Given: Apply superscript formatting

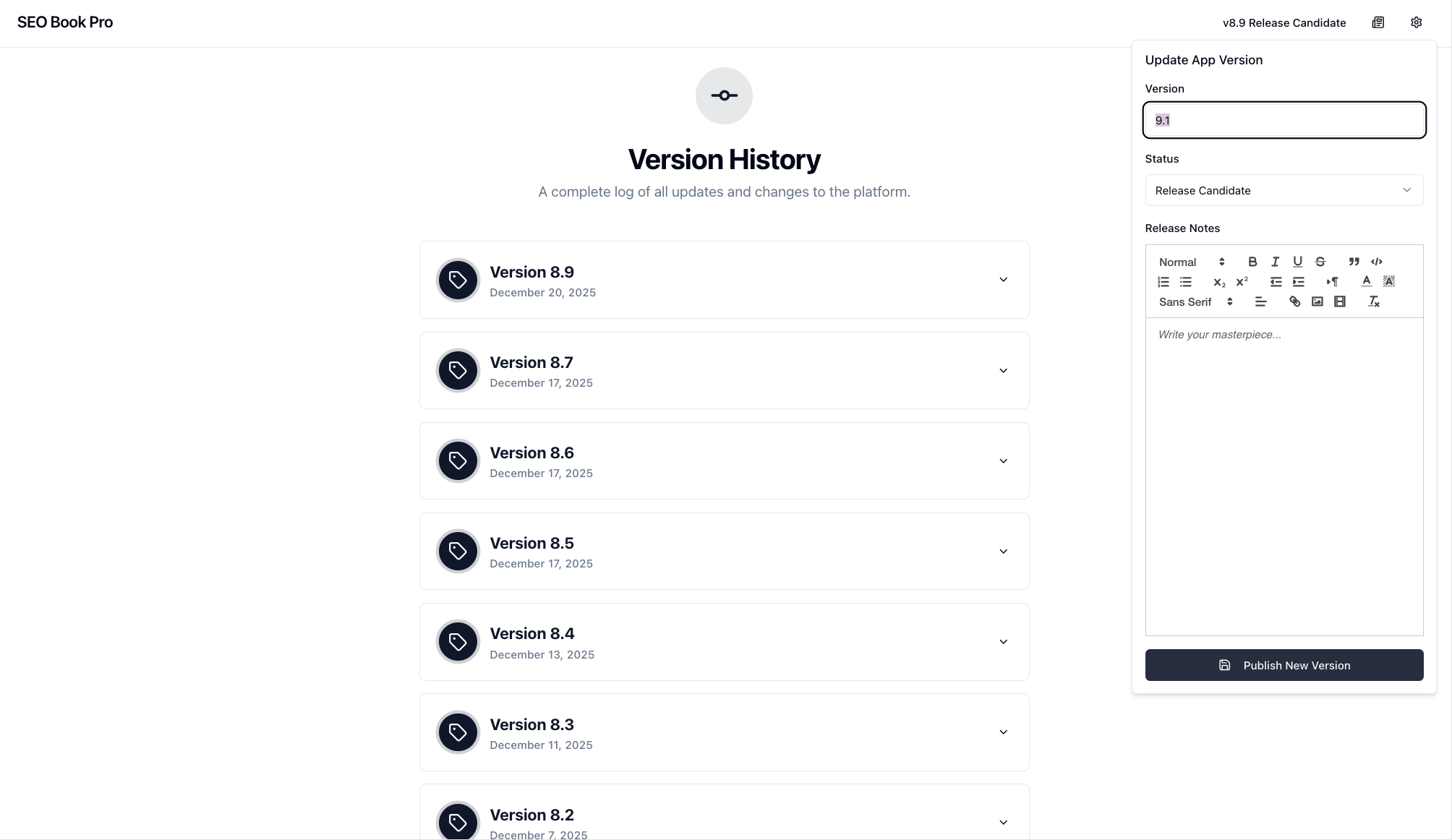Looking at the screenshot, I should tap(1242, 282).
